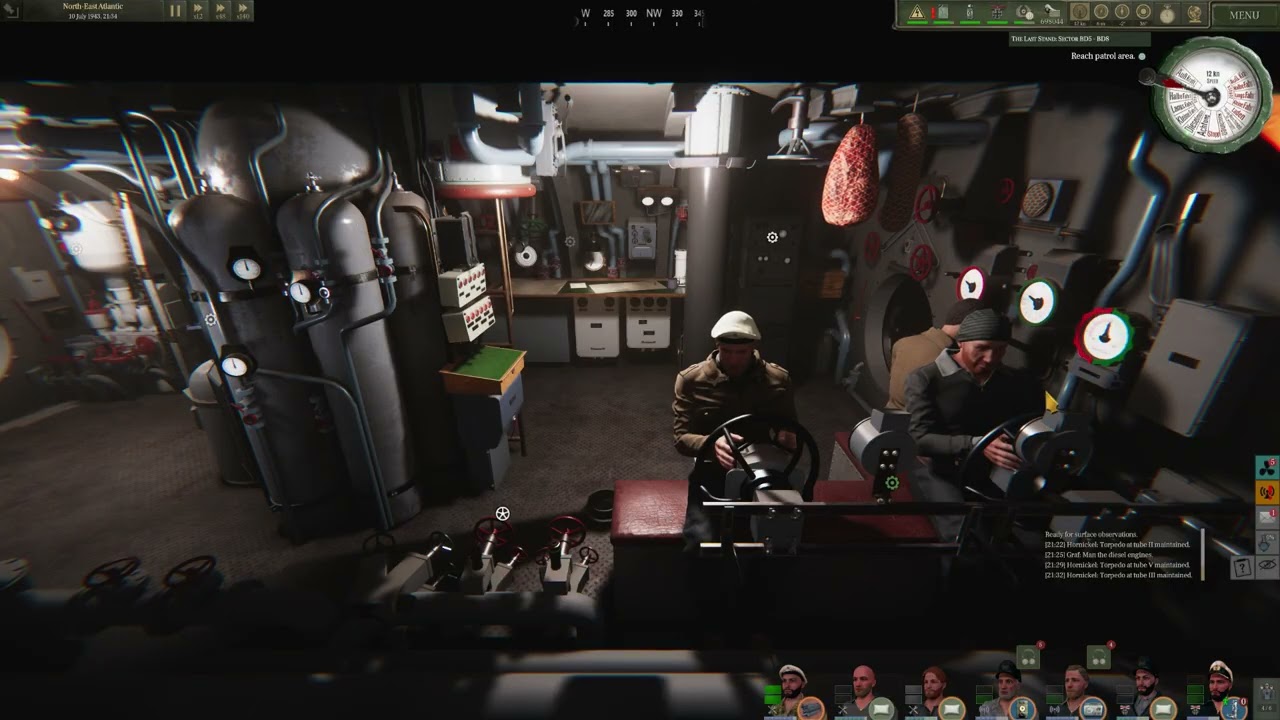Click the stopwatch icon
Viewport: 1280px width, 720px height.
[1167, 14]
